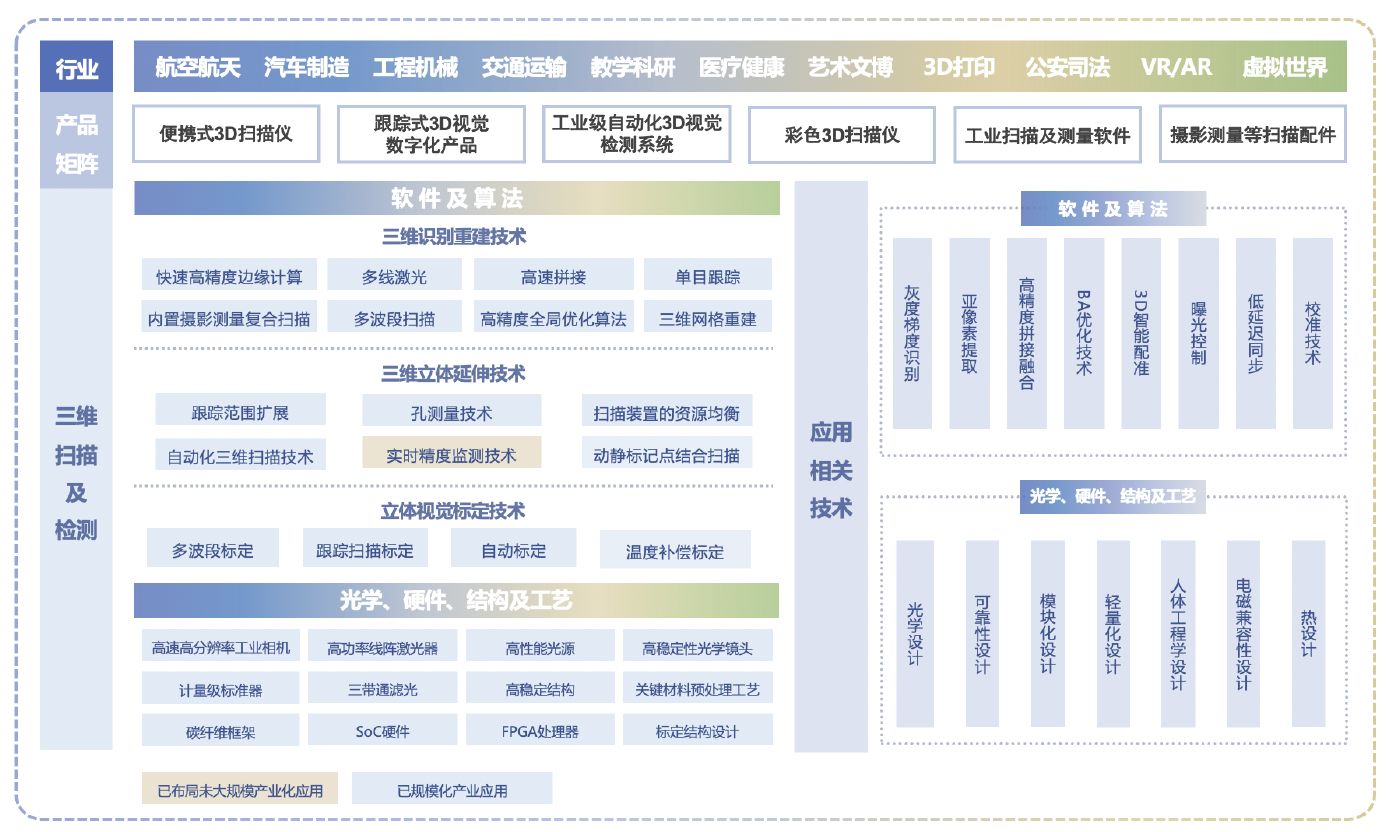Click the 应用相关技术 vertical banner

(x=831, y=466)
